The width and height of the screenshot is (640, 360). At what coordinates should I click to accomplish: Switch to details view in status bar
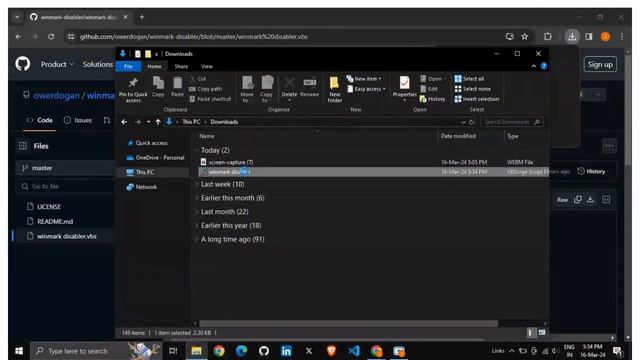[x=531, y=333]
